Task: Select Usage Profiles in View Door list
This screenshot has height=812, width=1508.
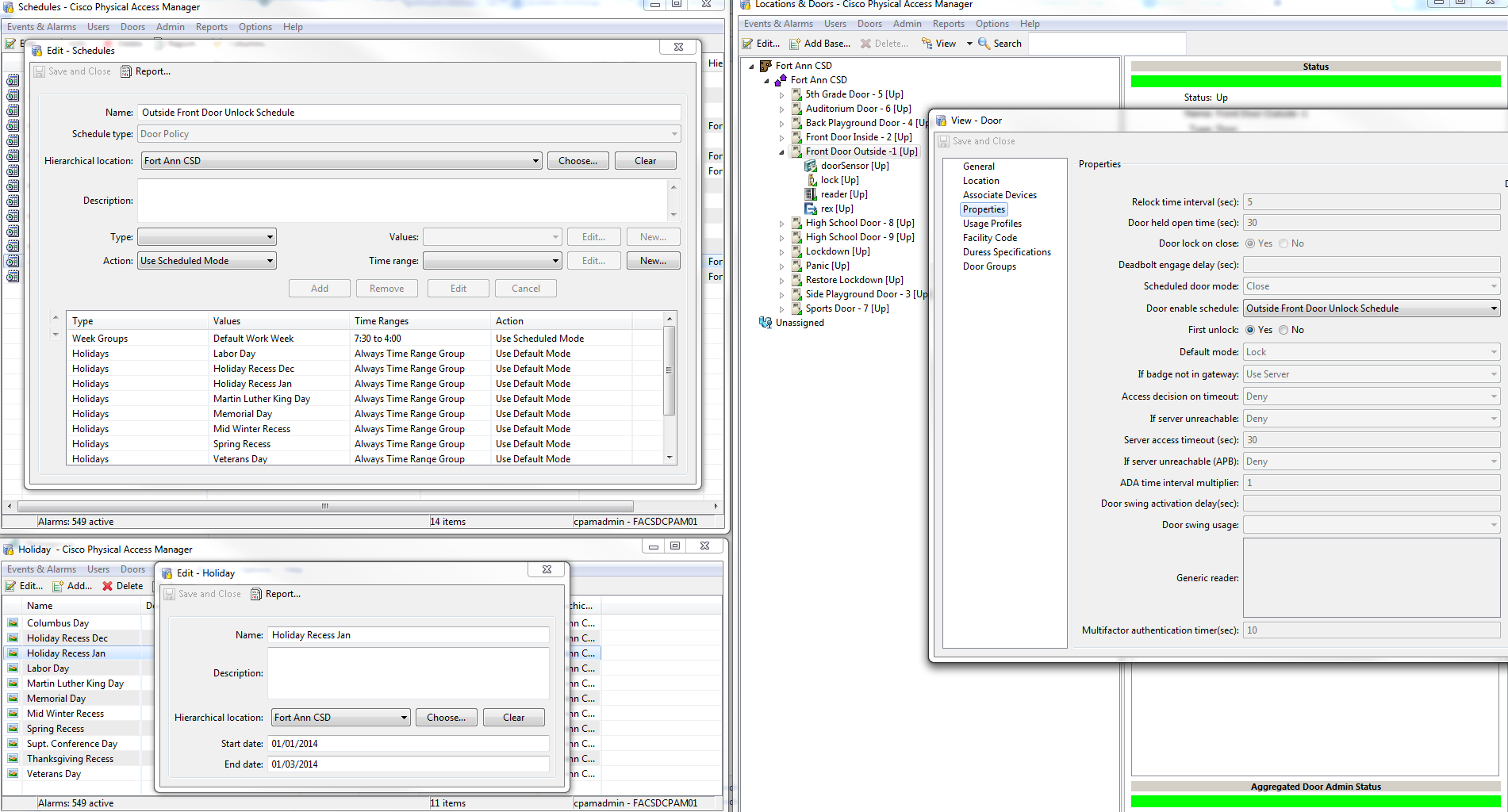Action: point(992,224)
